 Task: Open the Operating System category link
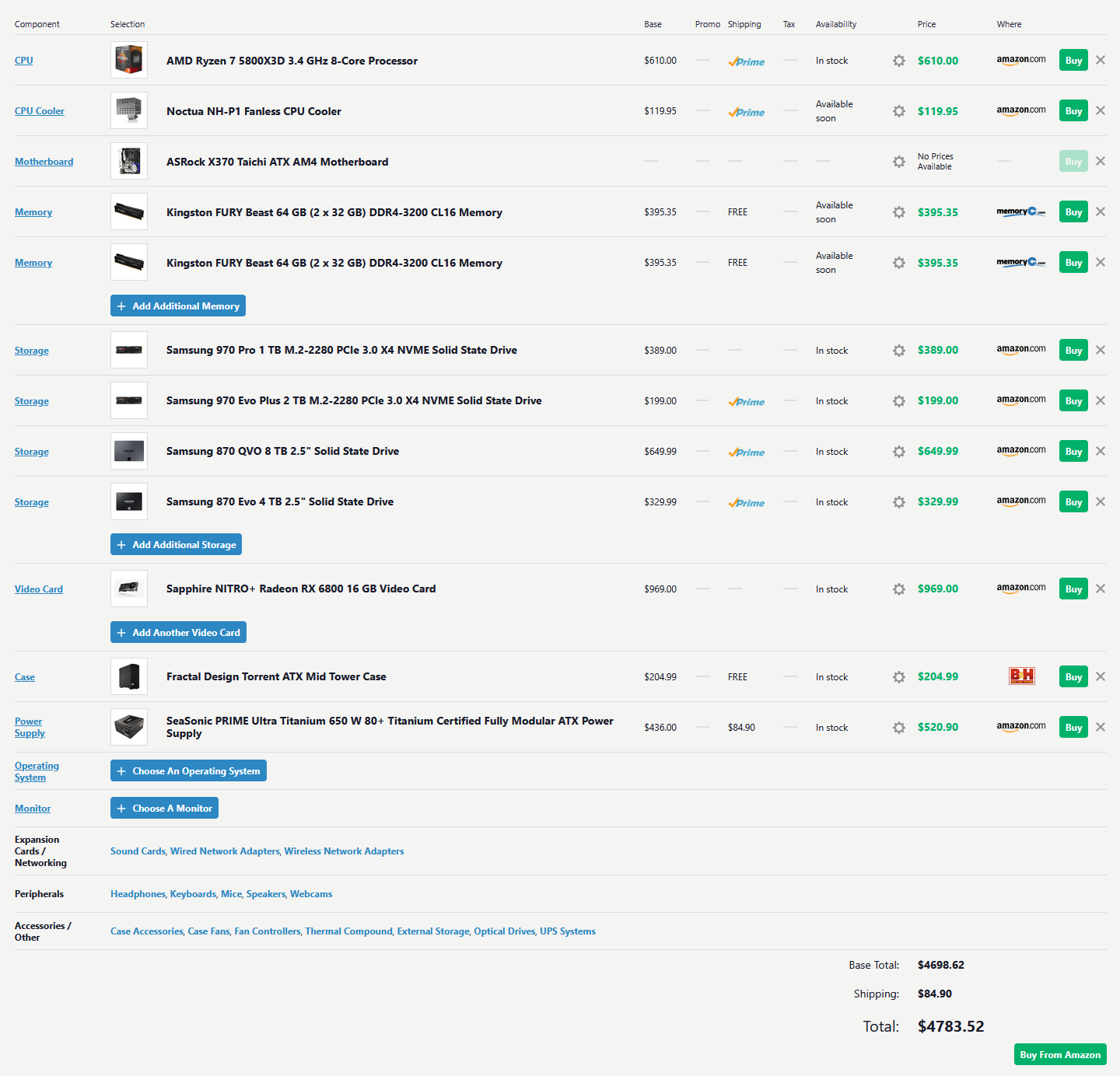pos(37,771)
